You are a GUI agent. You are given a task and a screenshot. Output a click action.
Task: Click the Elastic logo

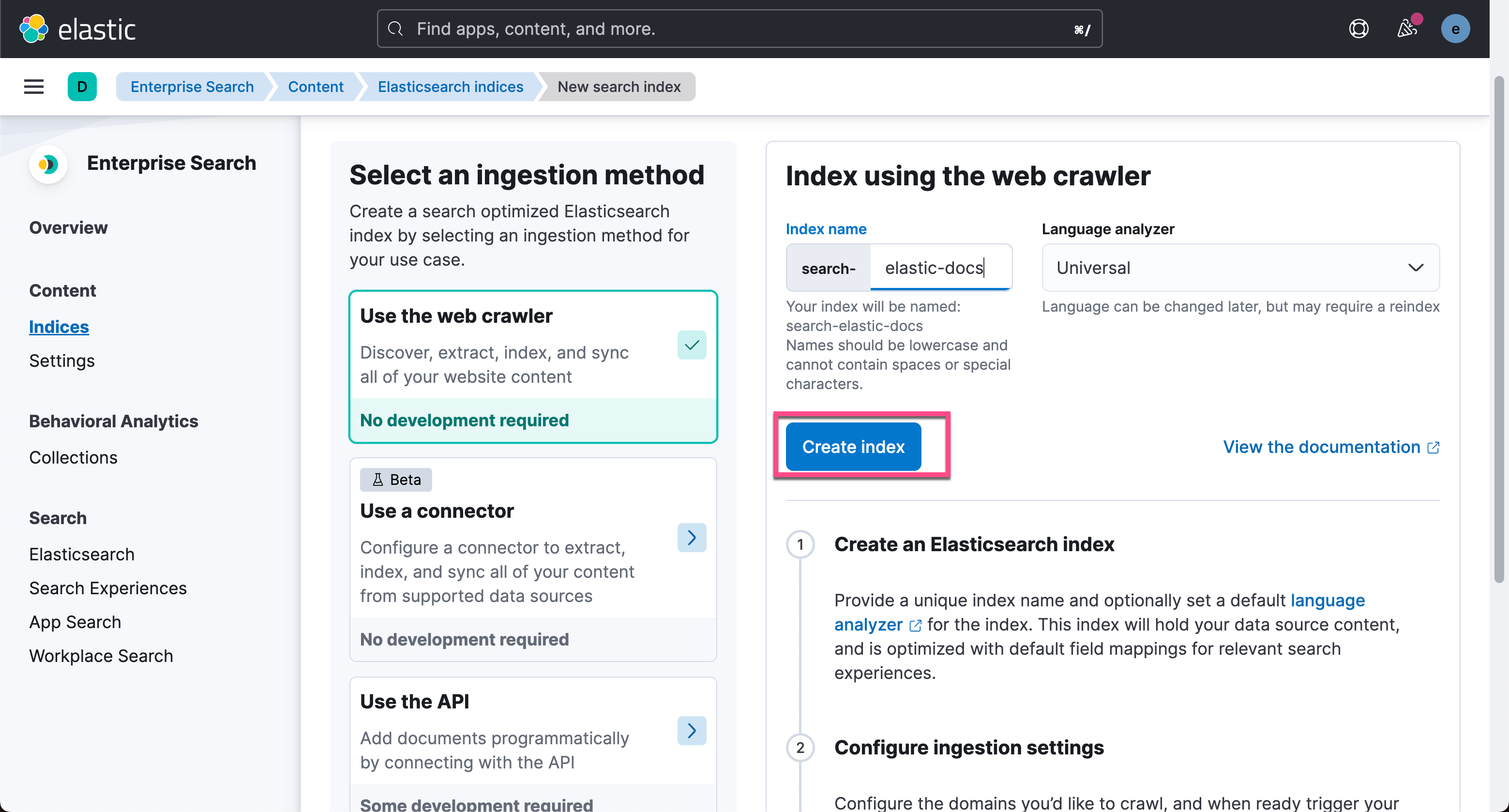(77, 29)
